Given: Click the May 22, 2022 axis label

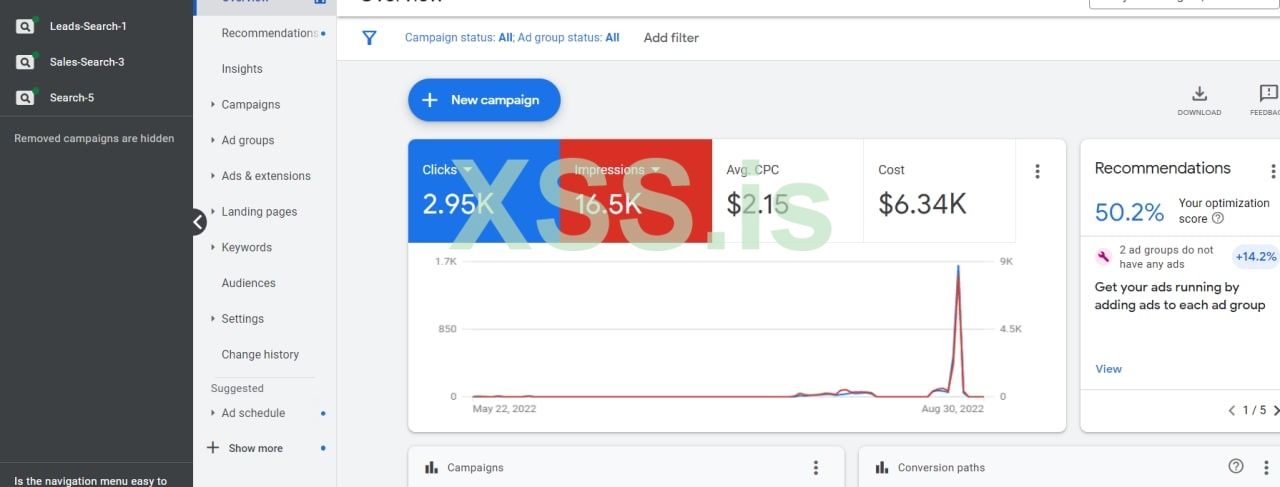Looking at the screenshot, I should (504, 409).
